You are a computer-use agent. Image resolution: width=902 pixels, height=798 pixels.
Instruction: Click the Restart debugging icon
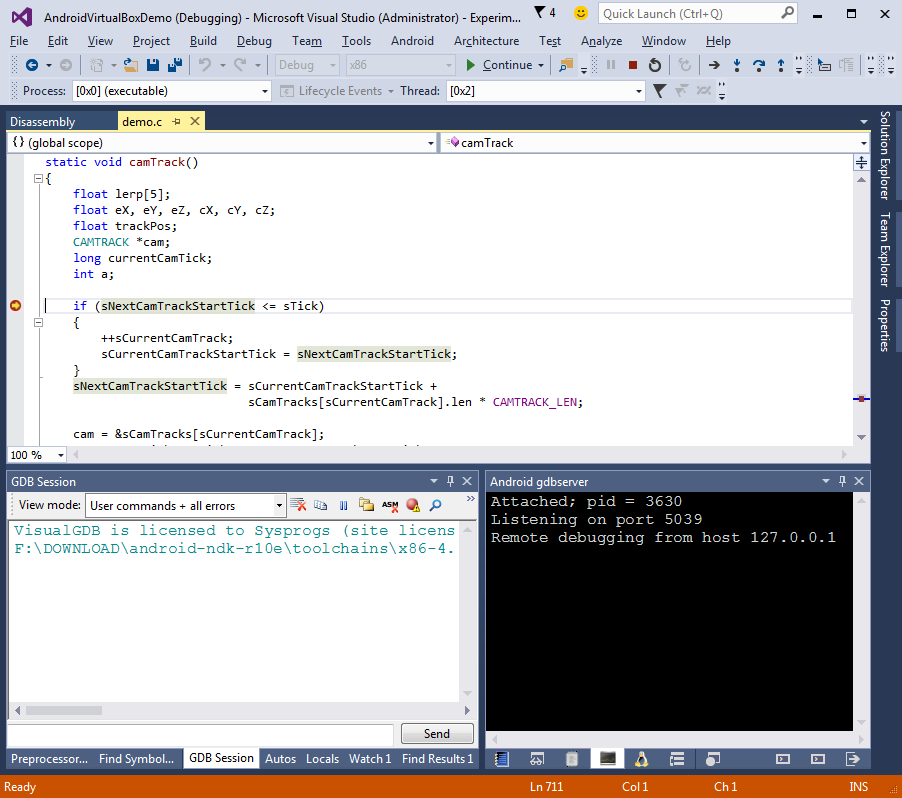tap(655, 65)
